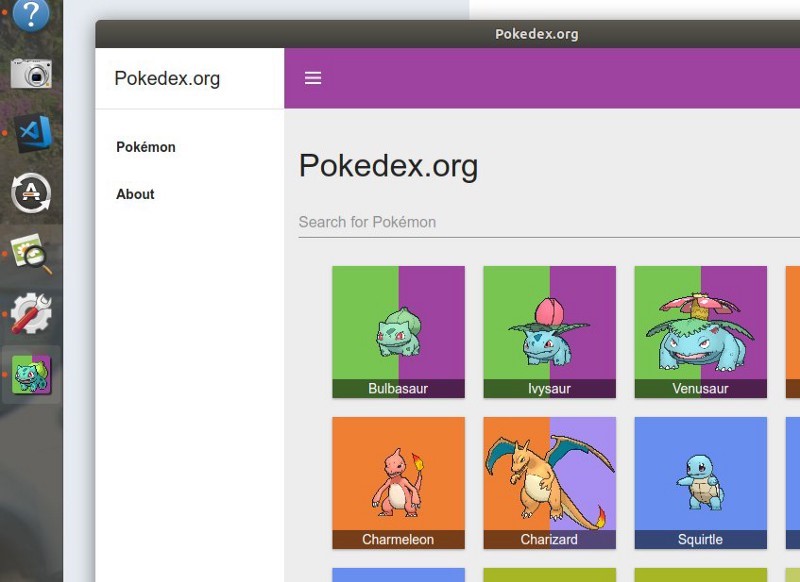Open Software Updater from the dock

(x=31, y=193)
